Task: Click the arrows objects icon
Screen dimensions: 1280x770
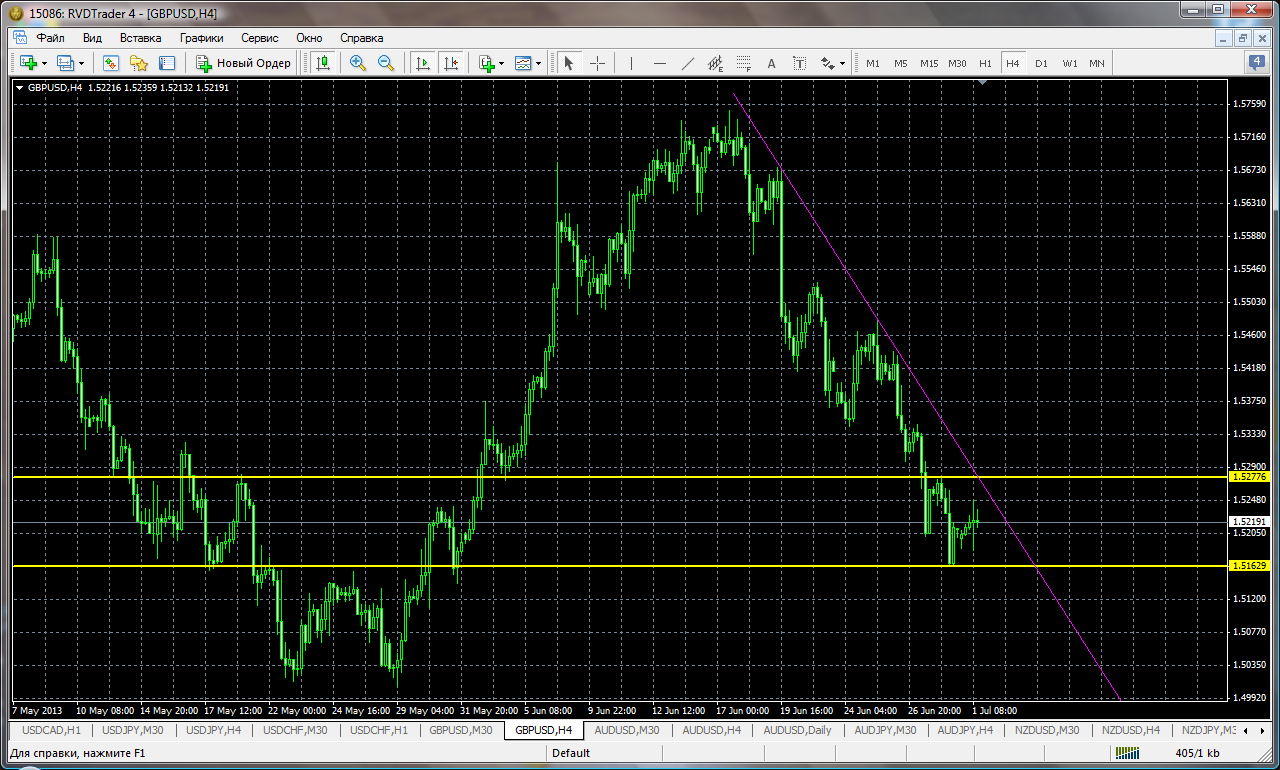Action: [827, 63]
